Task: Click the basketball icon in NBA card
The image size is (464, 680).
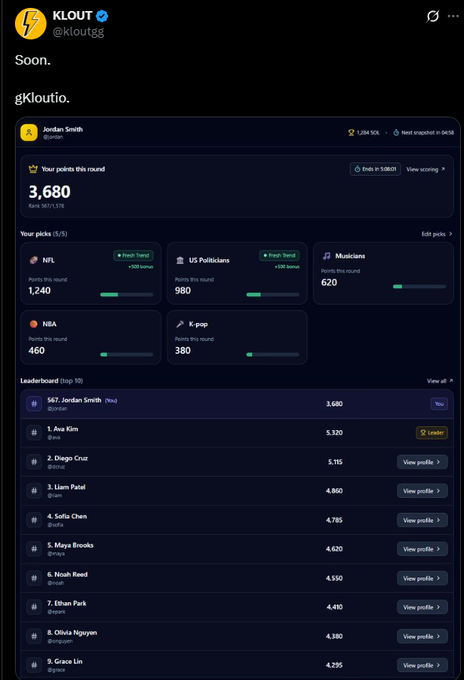Action: pos(33,324)
